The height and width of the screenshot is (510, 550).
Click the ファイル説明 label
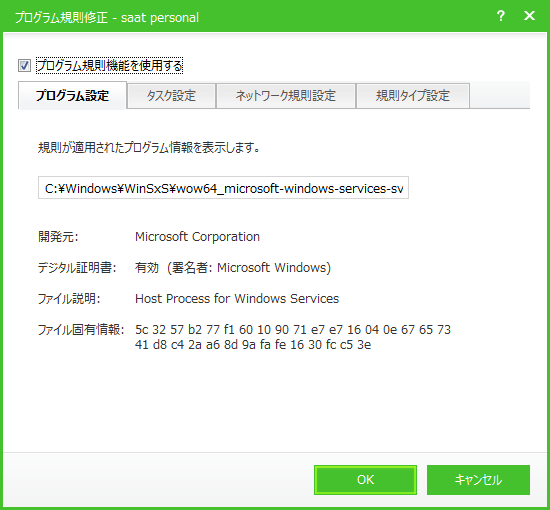[x=69, y=298]
